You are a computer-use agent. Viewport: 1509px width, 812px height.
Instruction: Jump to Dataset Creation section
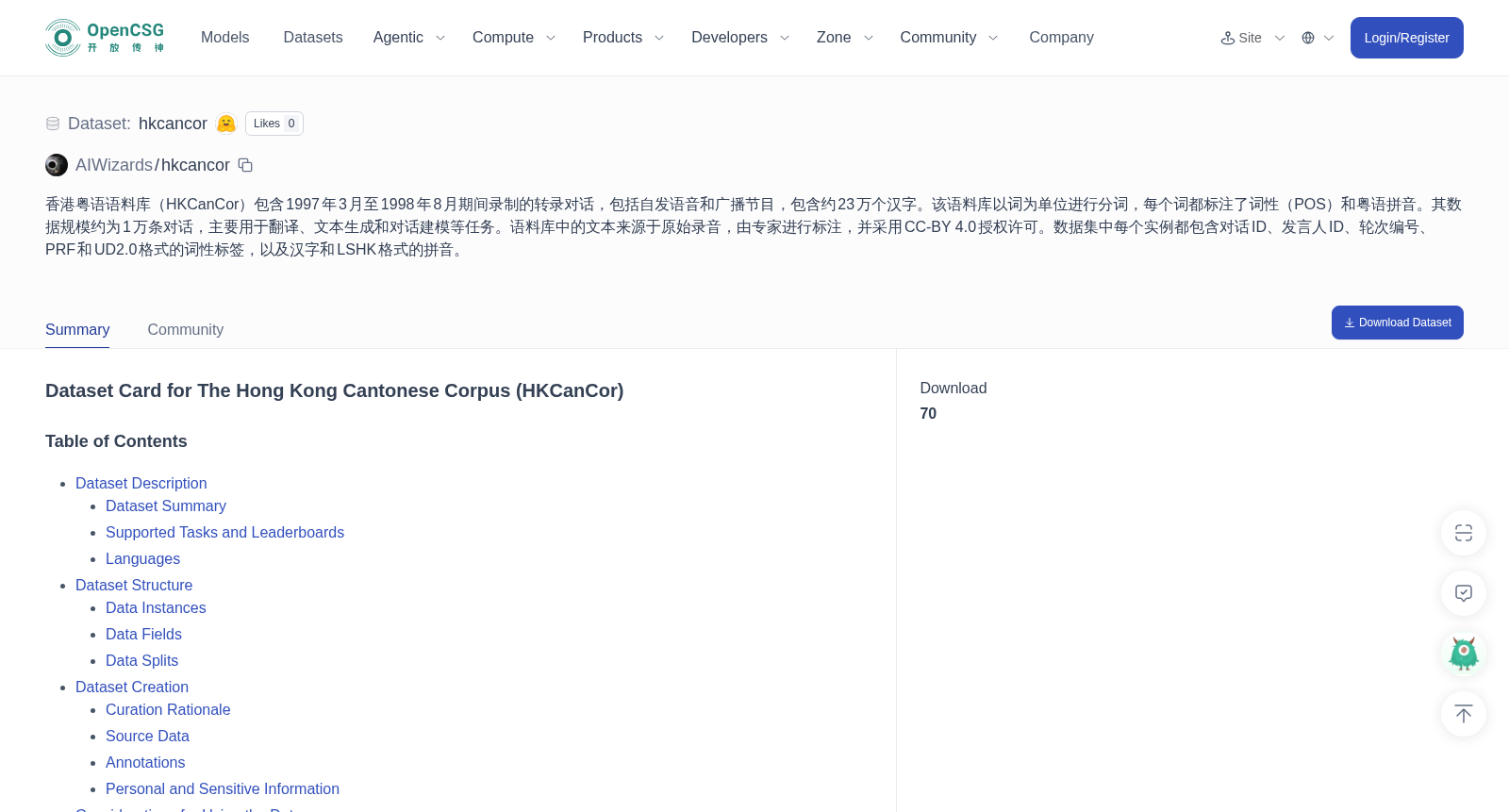[x=132, y=687]
